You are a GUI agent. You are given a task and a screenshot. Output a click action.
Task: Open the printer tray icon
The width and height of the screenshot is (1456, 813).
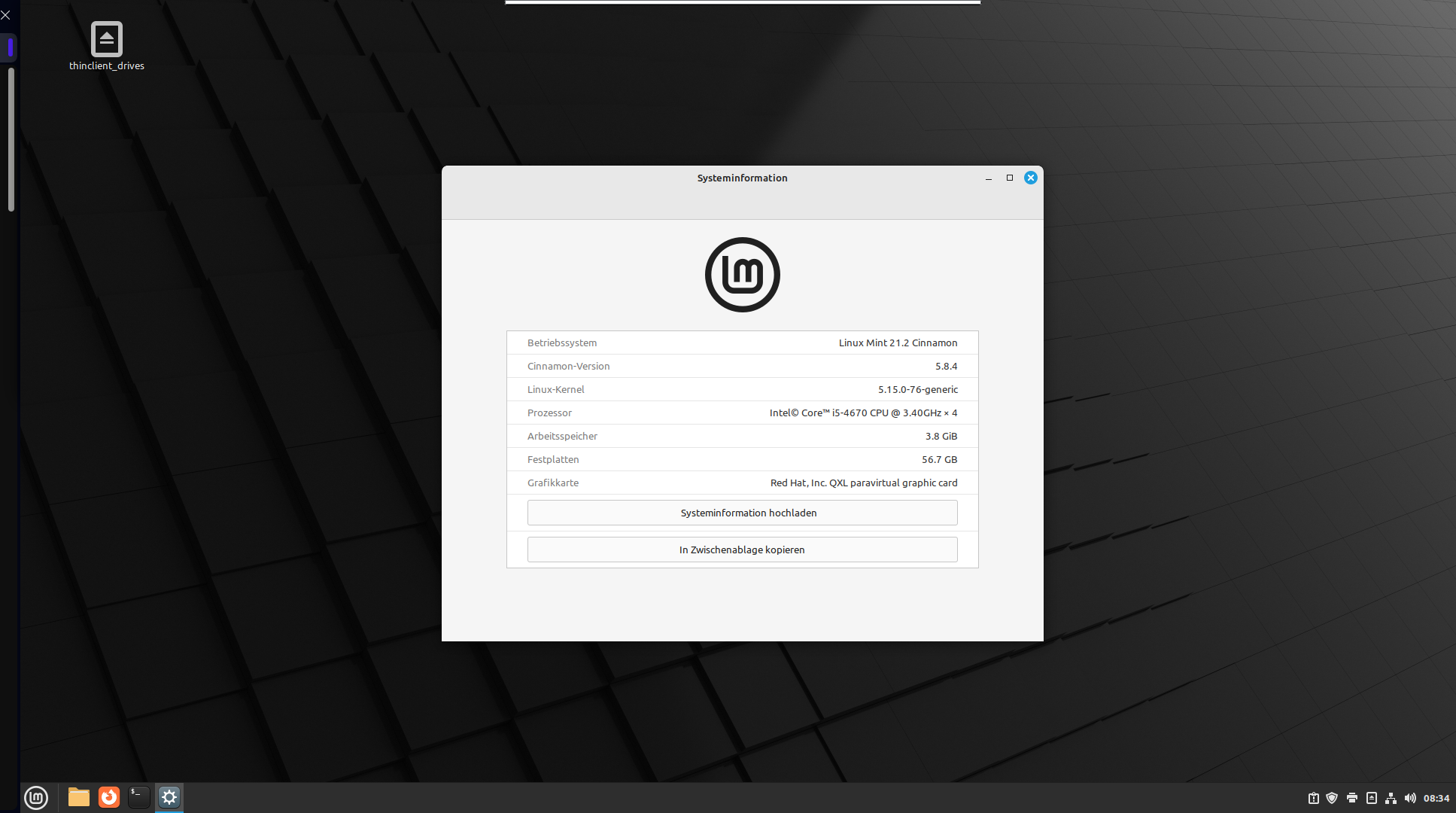(1352, 798)
